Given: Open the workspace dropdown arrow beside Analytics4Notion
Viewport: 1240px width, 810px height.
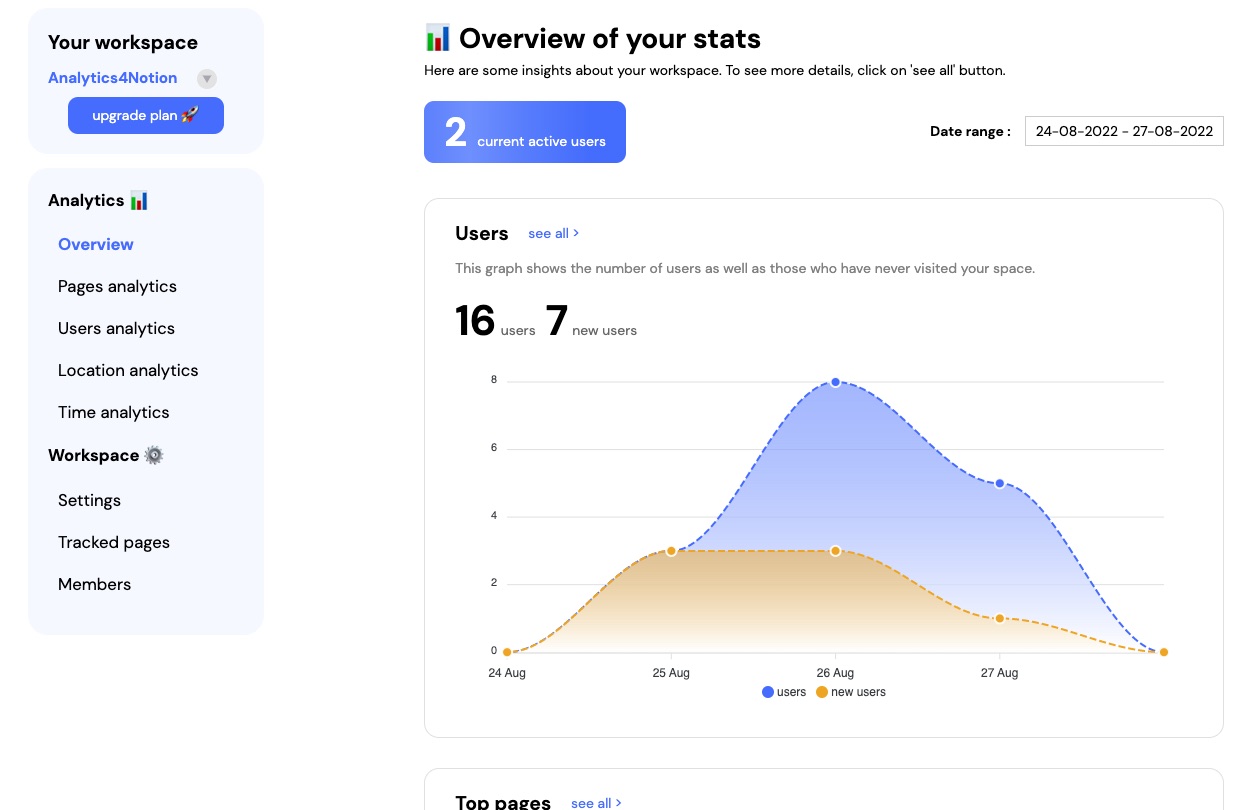Looking at the screenshot, I should (207, 78).
